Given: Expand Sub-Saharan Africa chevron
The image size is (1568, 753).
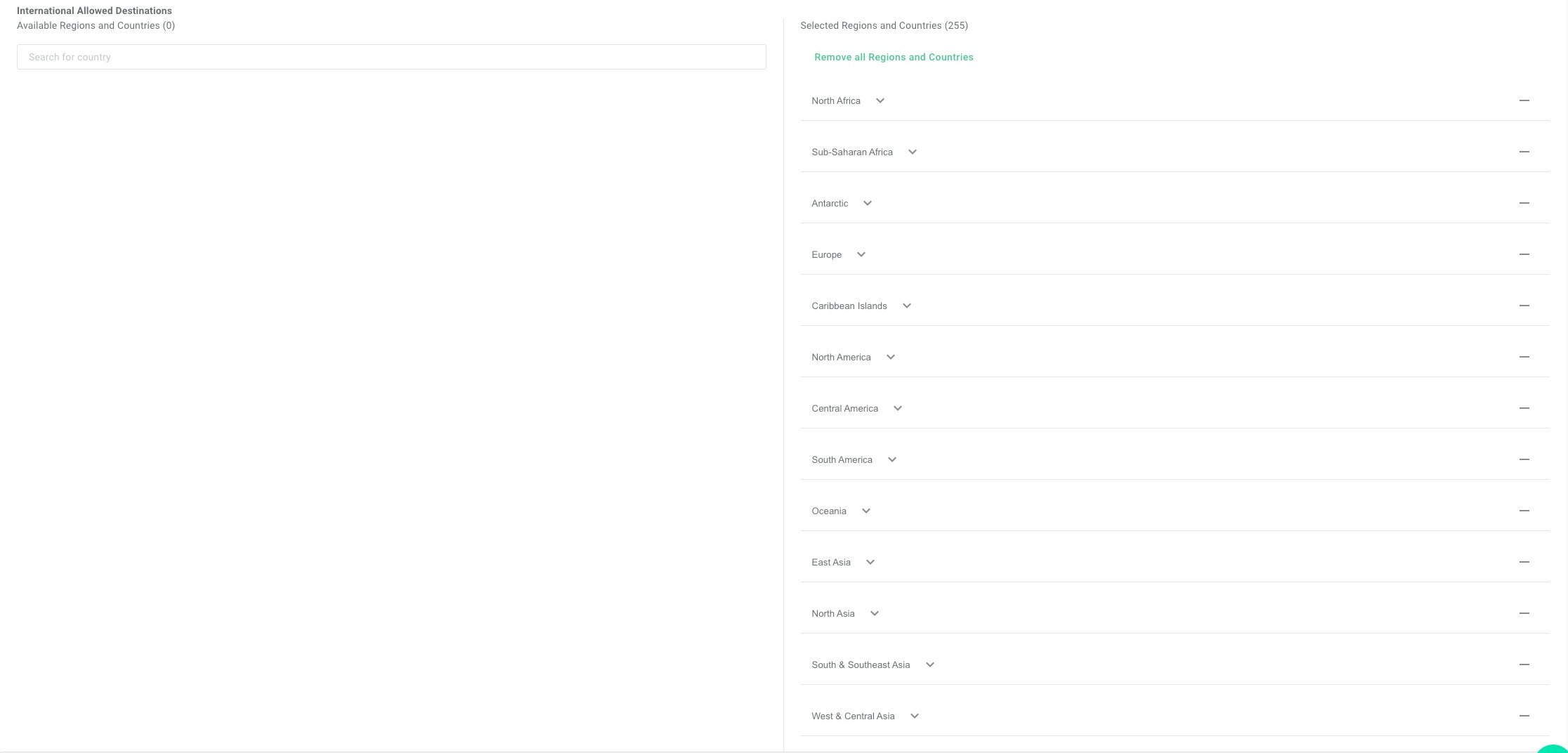Looking at the screenshot, I should 912,152.
